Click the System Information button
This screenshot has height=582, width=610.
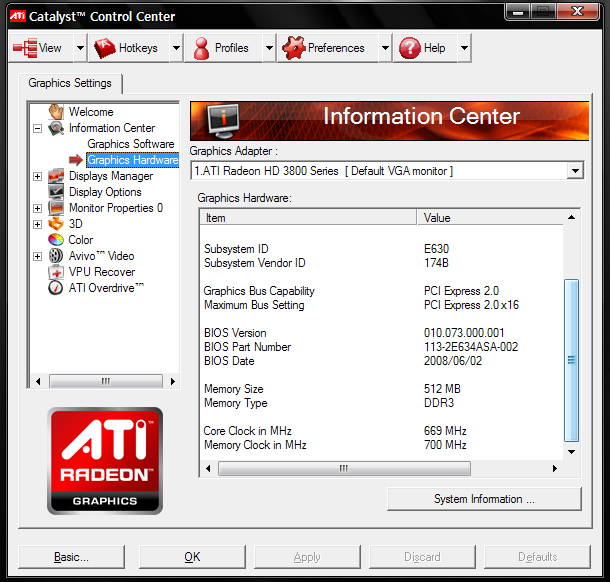[484, 499]
